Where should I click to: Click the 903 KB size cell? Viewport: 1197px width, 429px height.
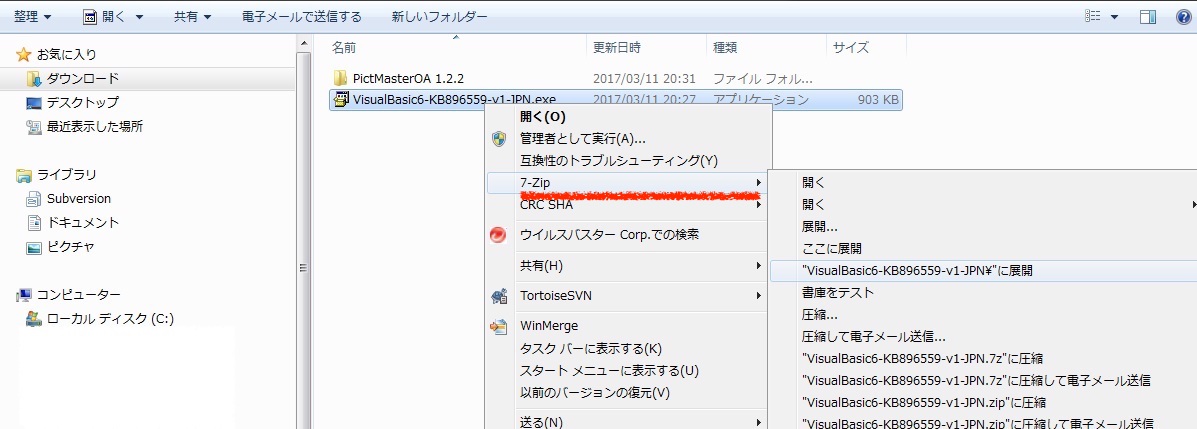coord(878,100)
